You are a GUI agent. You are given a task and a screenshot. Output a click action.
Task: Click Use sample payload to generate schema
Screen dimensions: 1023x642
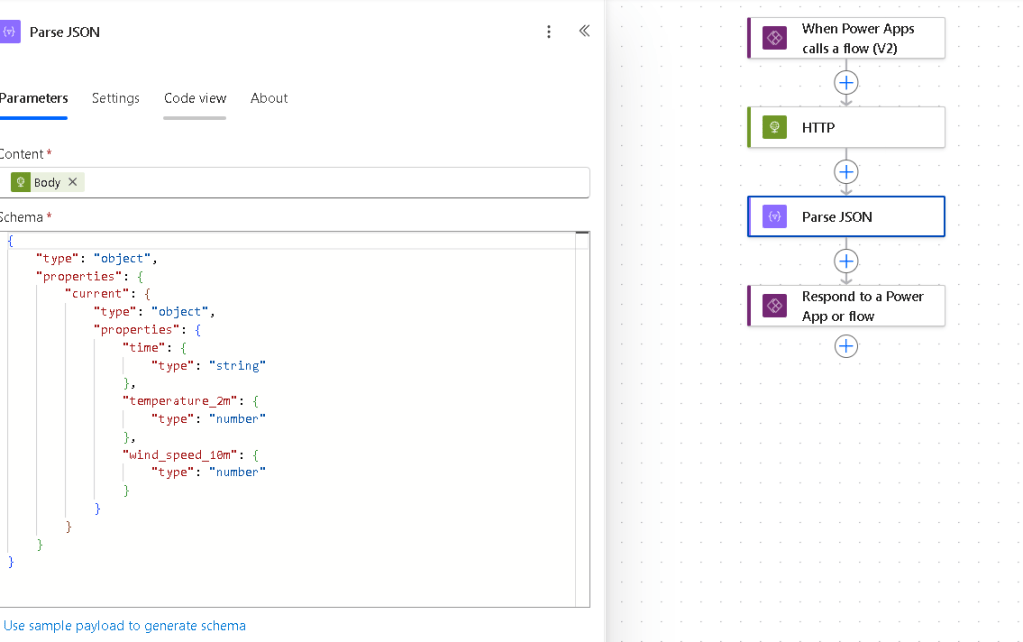[x=125, y=626]
